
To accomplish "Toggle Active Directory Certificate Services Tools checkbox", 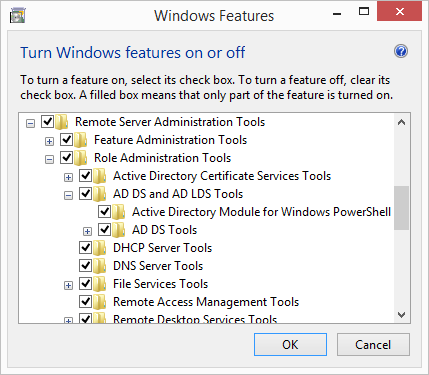I will pos(85,175).
